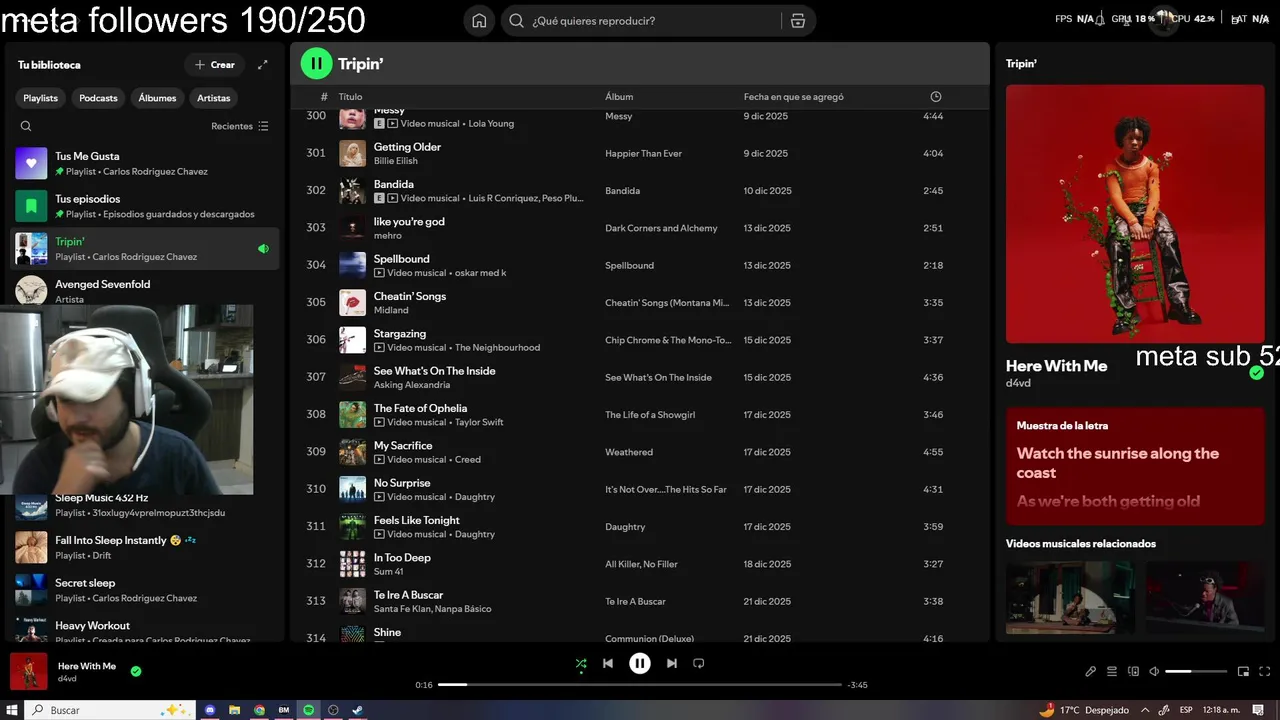
Task: Click the Crear button in library
Action: [x=215, y=65]
